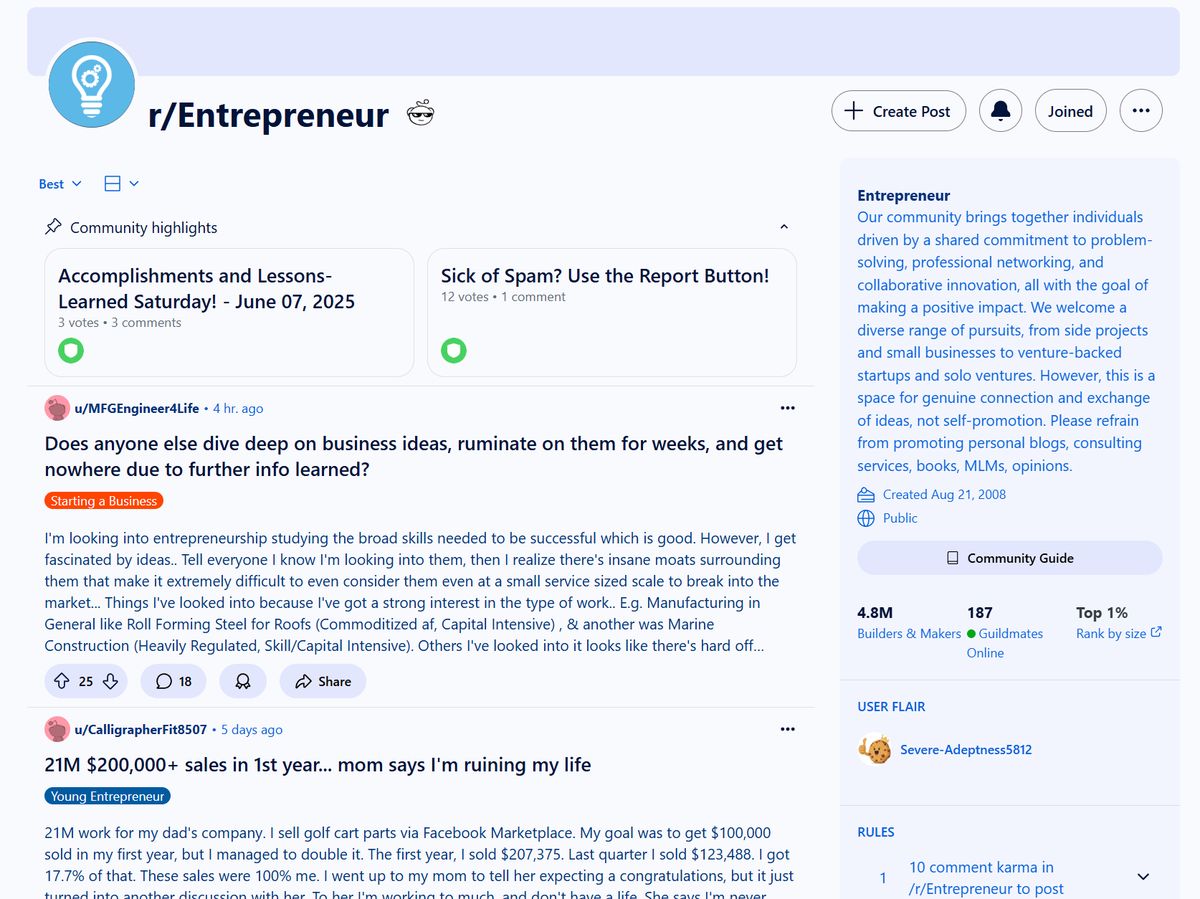Toggle the Joined membership button
This screenshot has width=1200, height=899.
pyautogui.click(x=1070, y=111)
